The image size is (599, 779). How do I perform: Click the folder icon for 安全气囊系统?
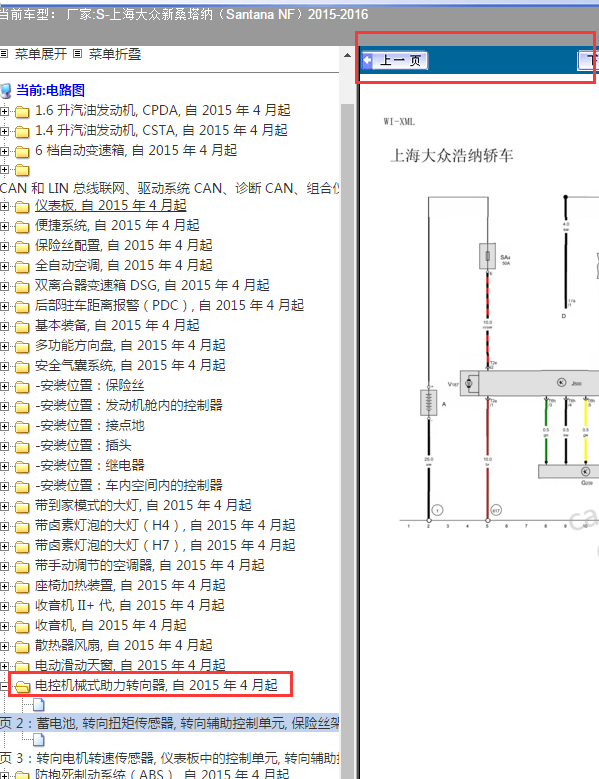(22, 366)
